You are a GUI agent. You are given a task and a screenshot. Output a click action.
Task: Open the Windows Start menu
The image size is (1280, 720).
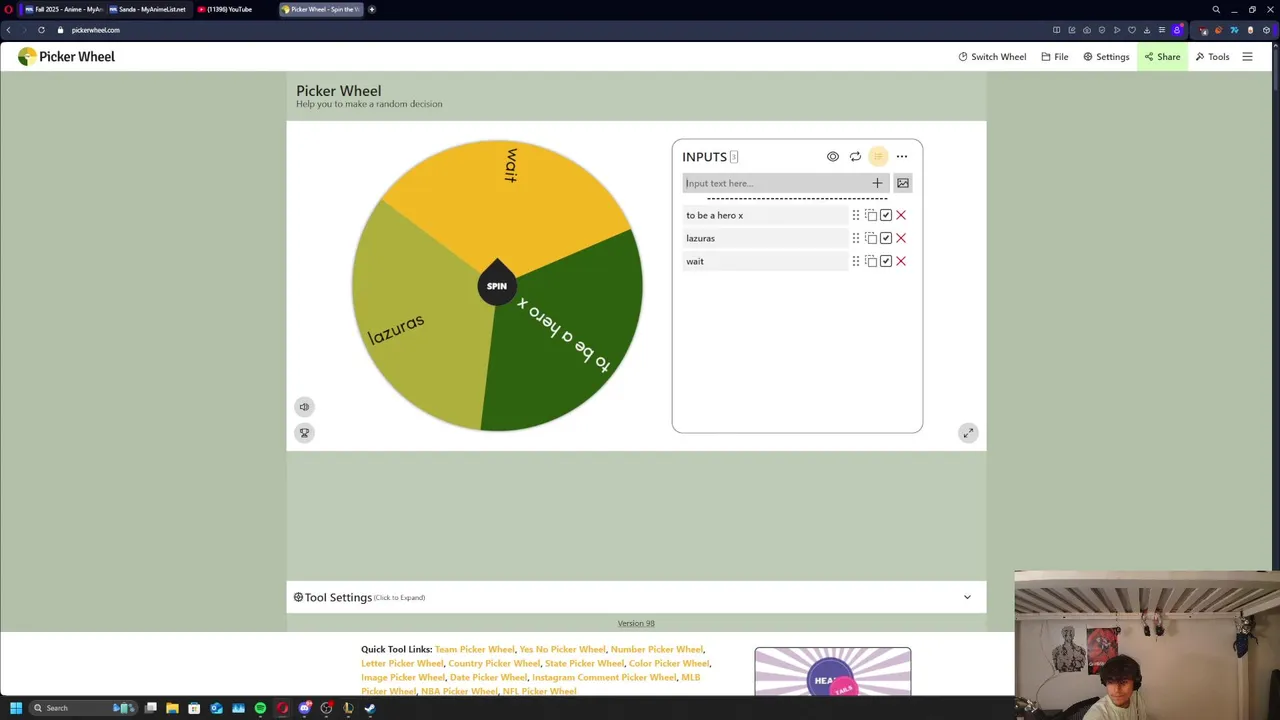coord(16,708)
